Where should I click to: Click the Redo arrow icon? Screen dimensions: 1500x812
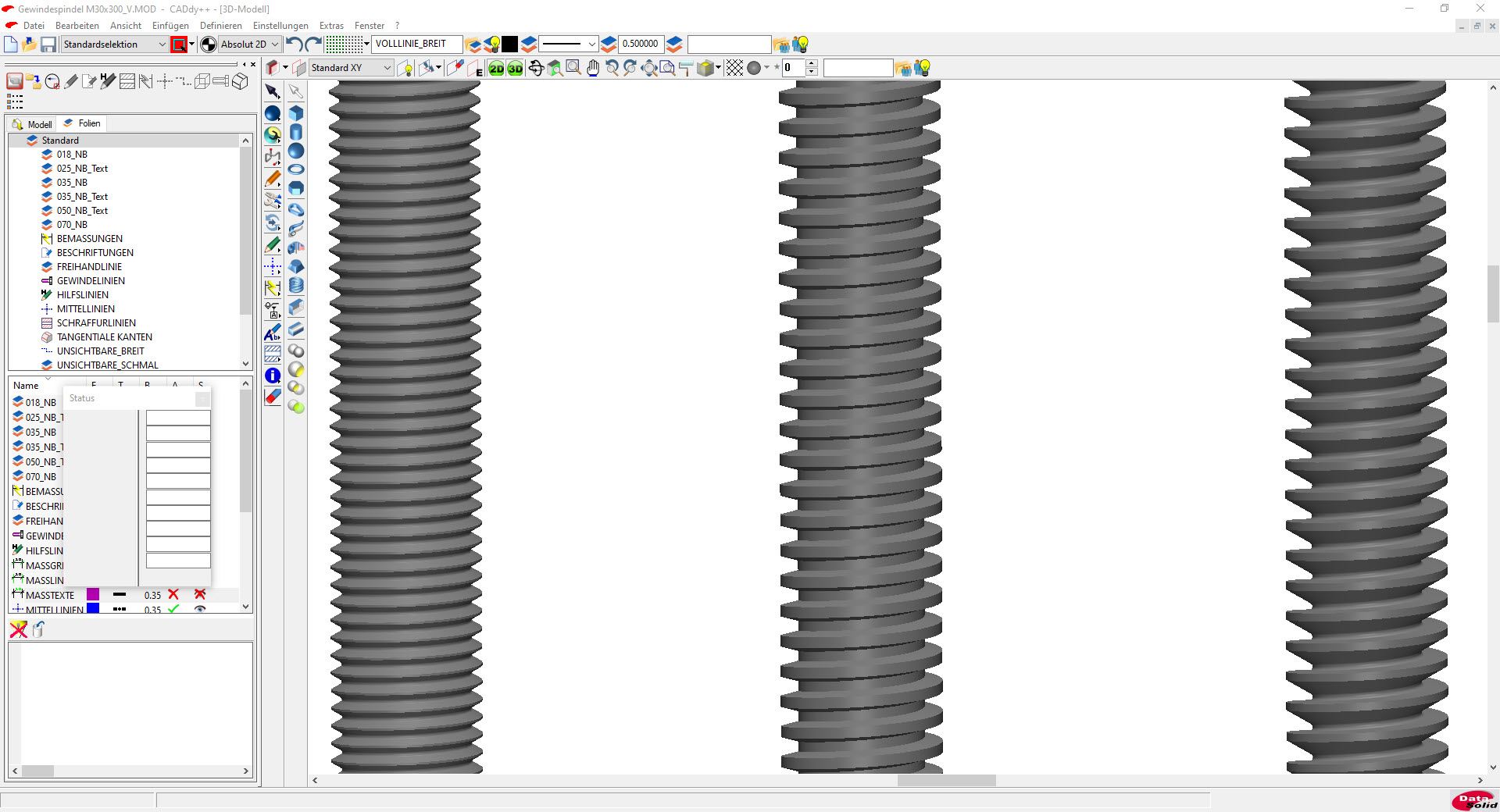[x=313, y=45]
